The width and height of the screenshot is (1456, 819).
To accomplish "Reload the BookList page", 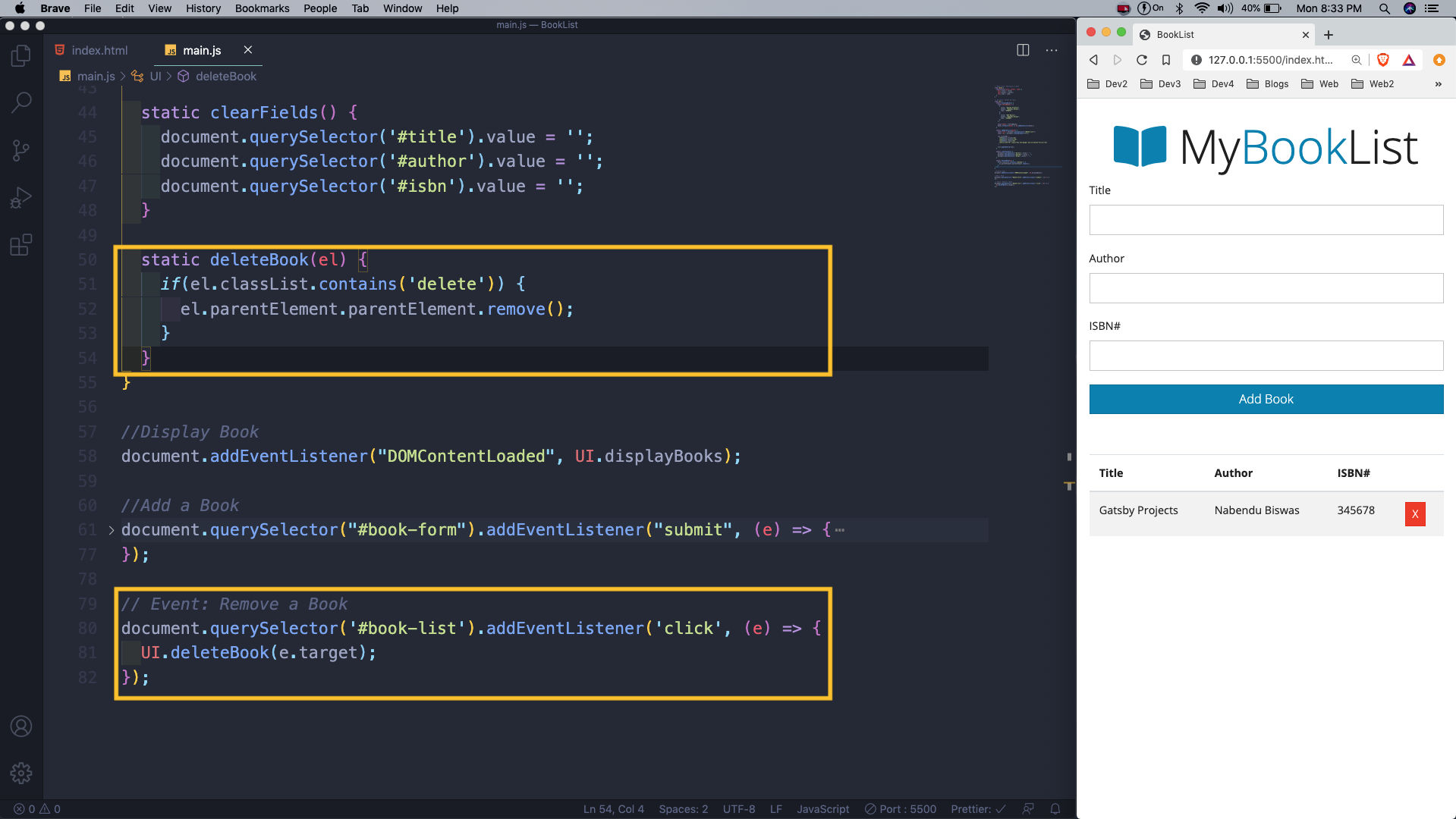I will point(1142,60).
